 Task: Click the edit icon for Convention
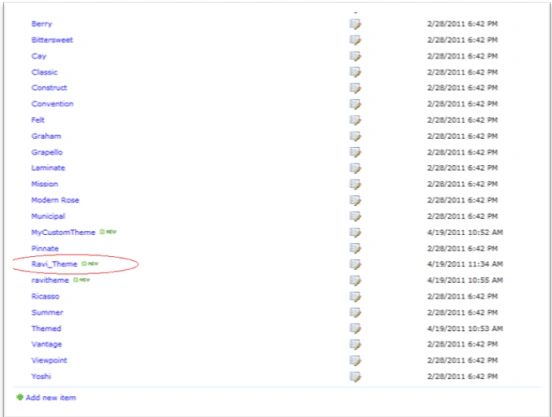[x=355, y=104]
